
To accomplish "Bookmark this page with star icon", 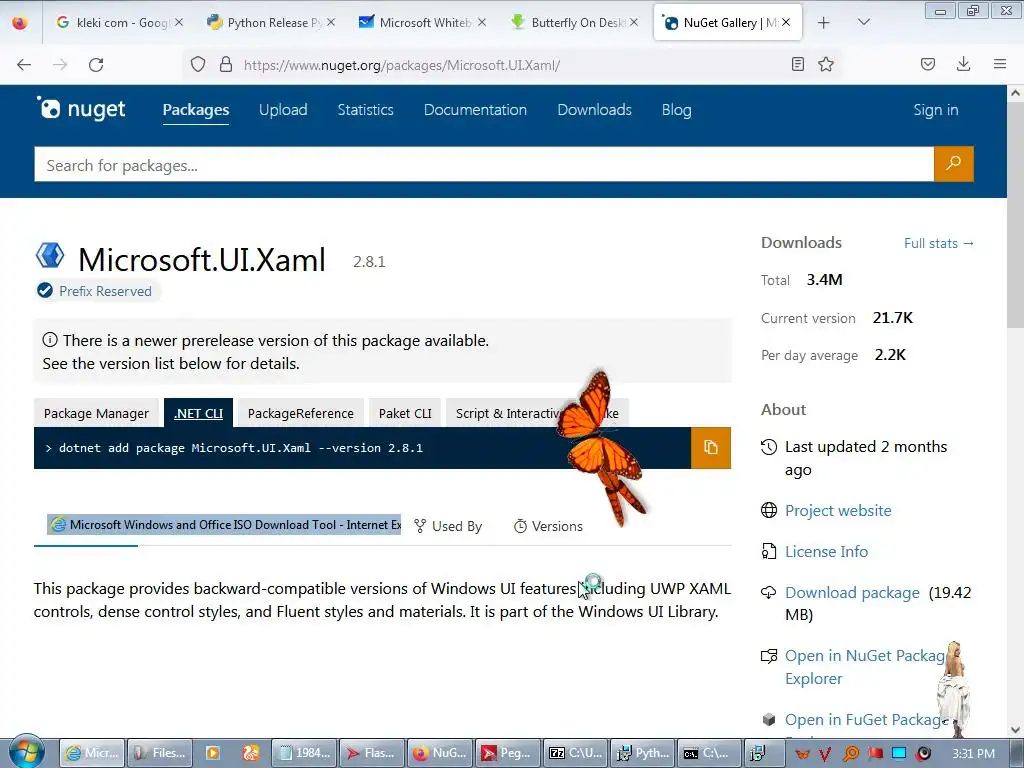I will coord(826,64).
